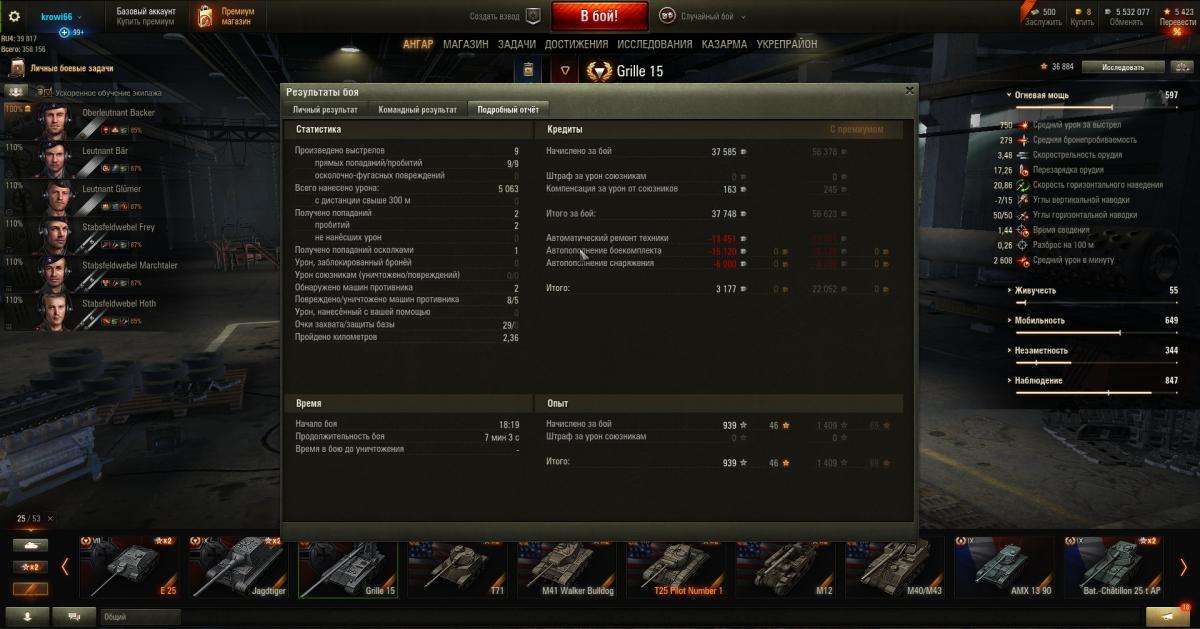Toggle the x2 bonus vehicle filter
Image resolution: width=1200 pixels, height=629 pixels.
30,567
